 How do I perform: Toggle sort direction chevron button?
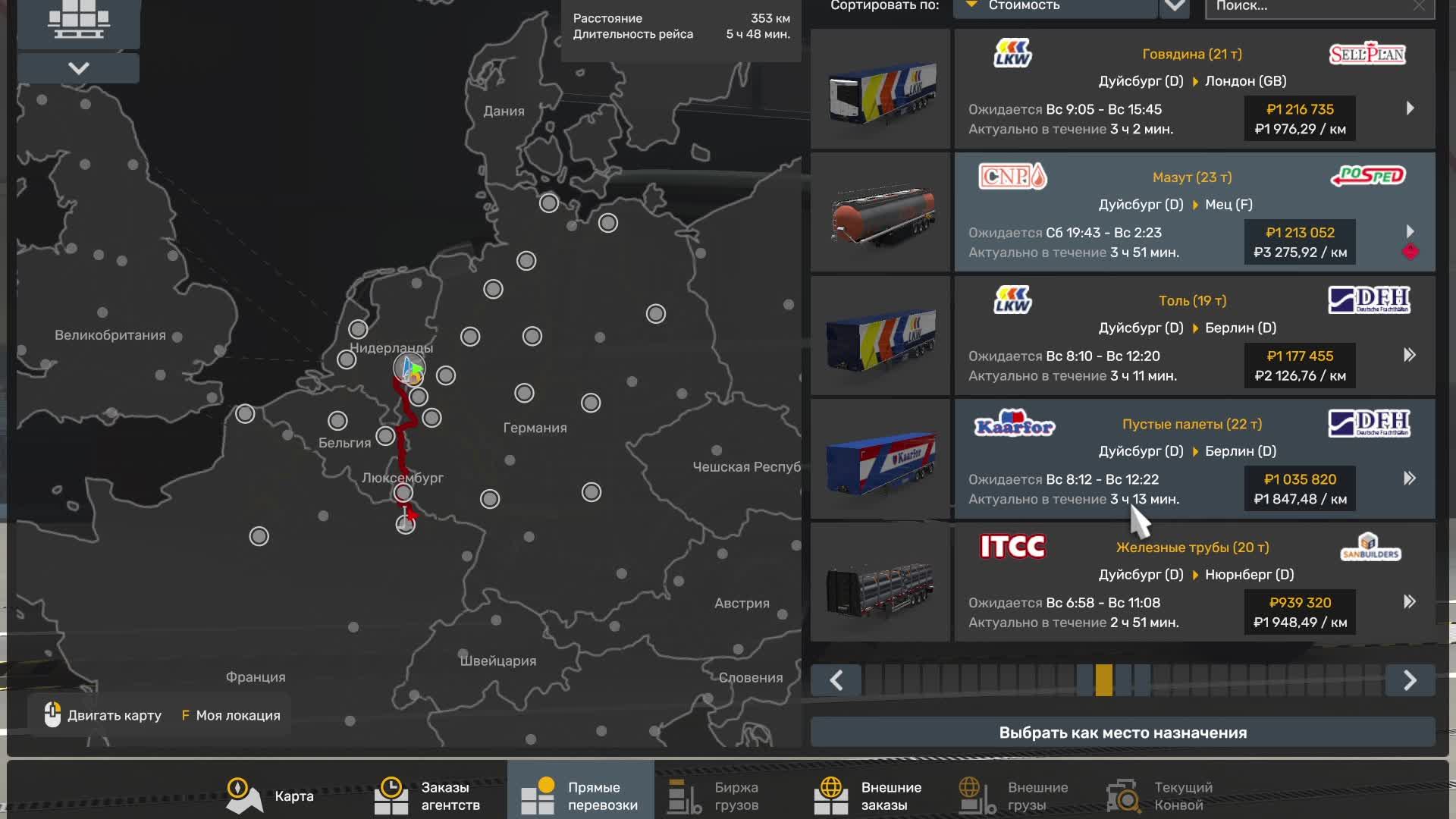(1175, 6)
